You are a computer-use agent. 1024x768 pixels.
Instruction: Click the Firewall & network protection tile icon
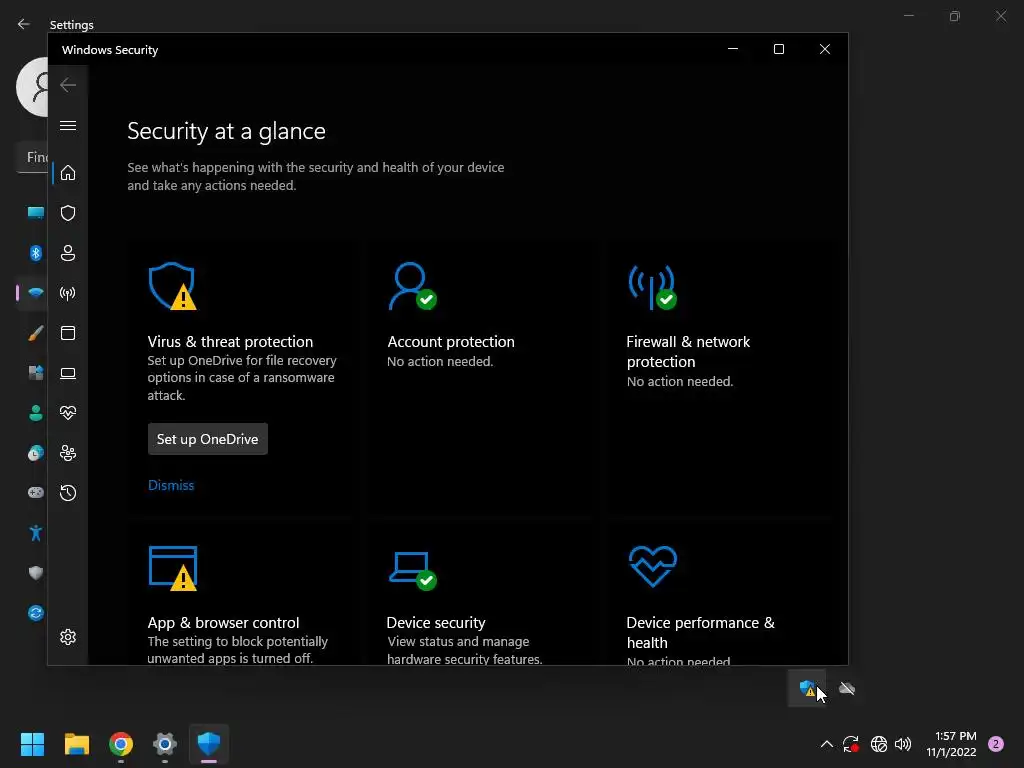coord(652,286)
